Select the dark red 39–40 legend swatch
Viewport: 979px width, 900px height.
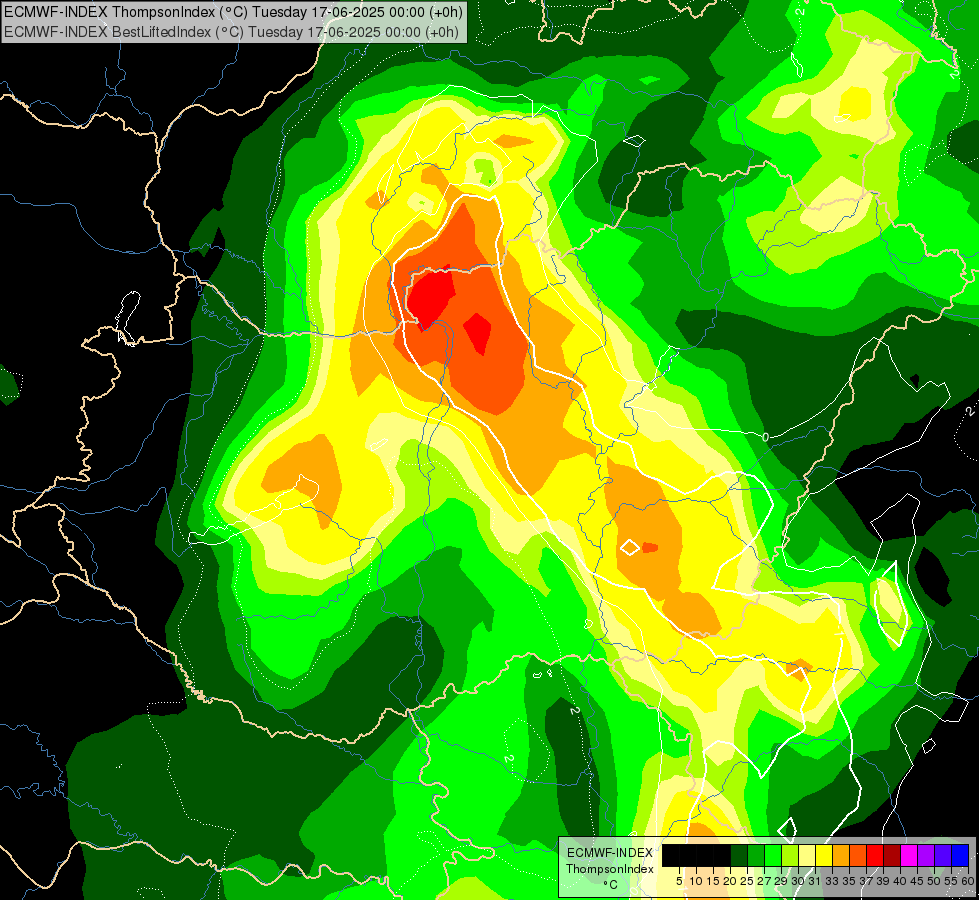coord(892,855)
